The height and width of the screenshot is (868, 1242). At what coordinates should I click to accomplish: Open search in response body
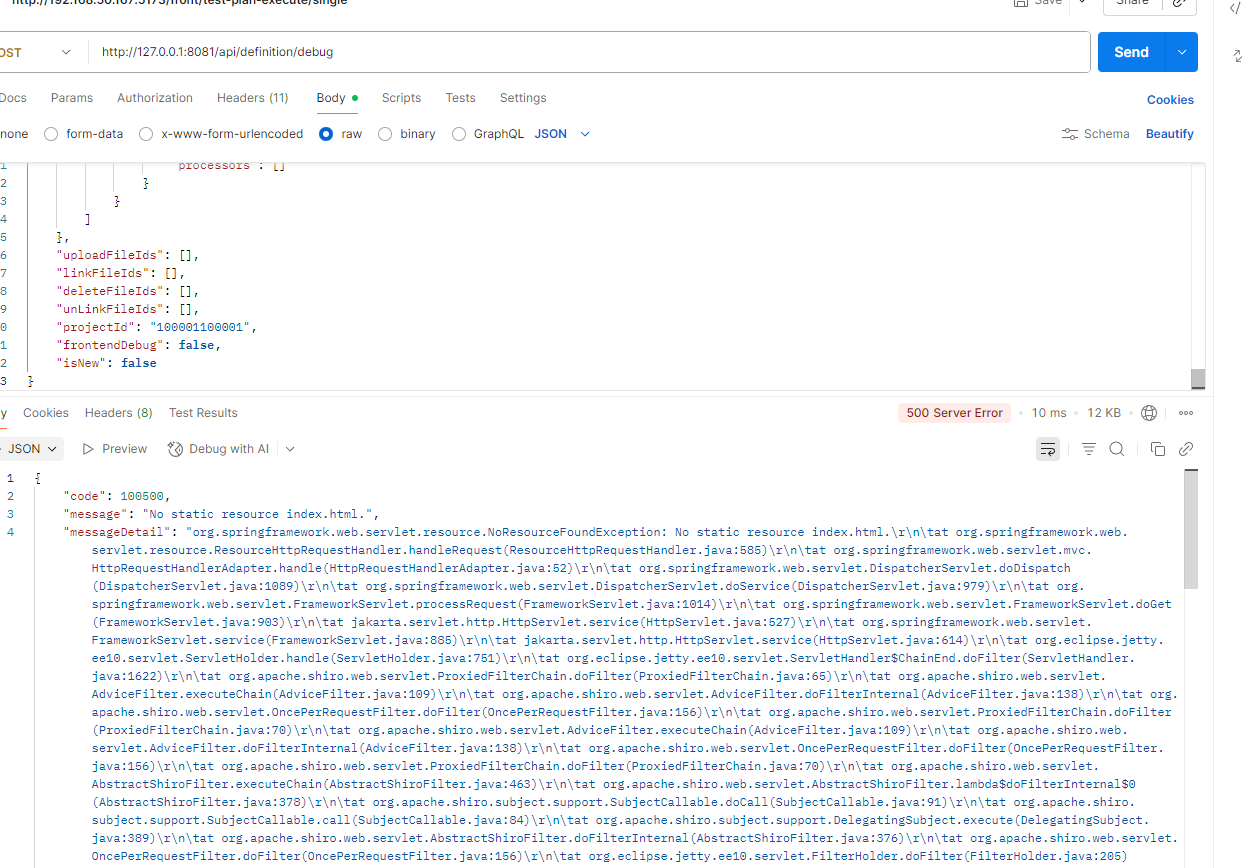pos(1117,449)
